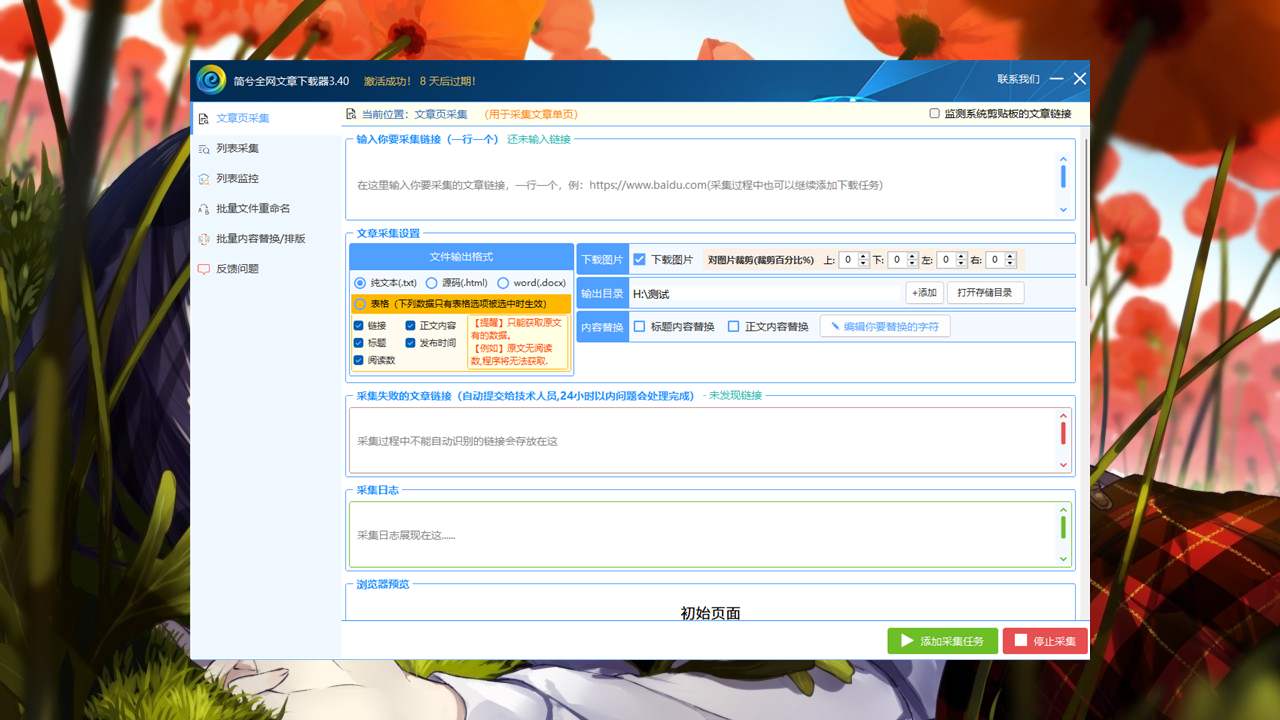Toggle the 链接 checkbox
The image size is (1280, 720).
359,325
